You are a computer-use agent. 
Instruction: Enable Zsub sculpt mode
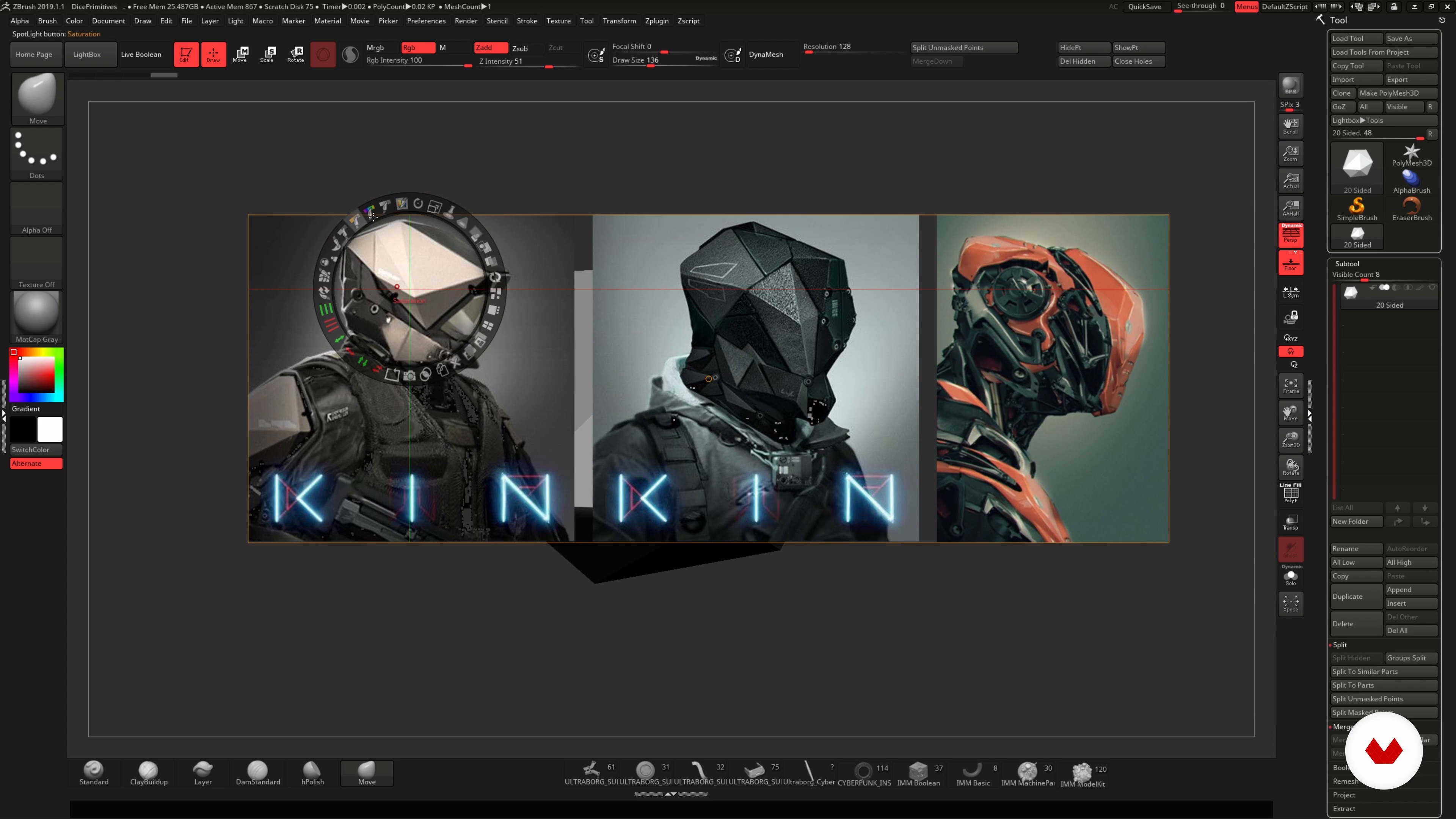(x=520, y=48)
